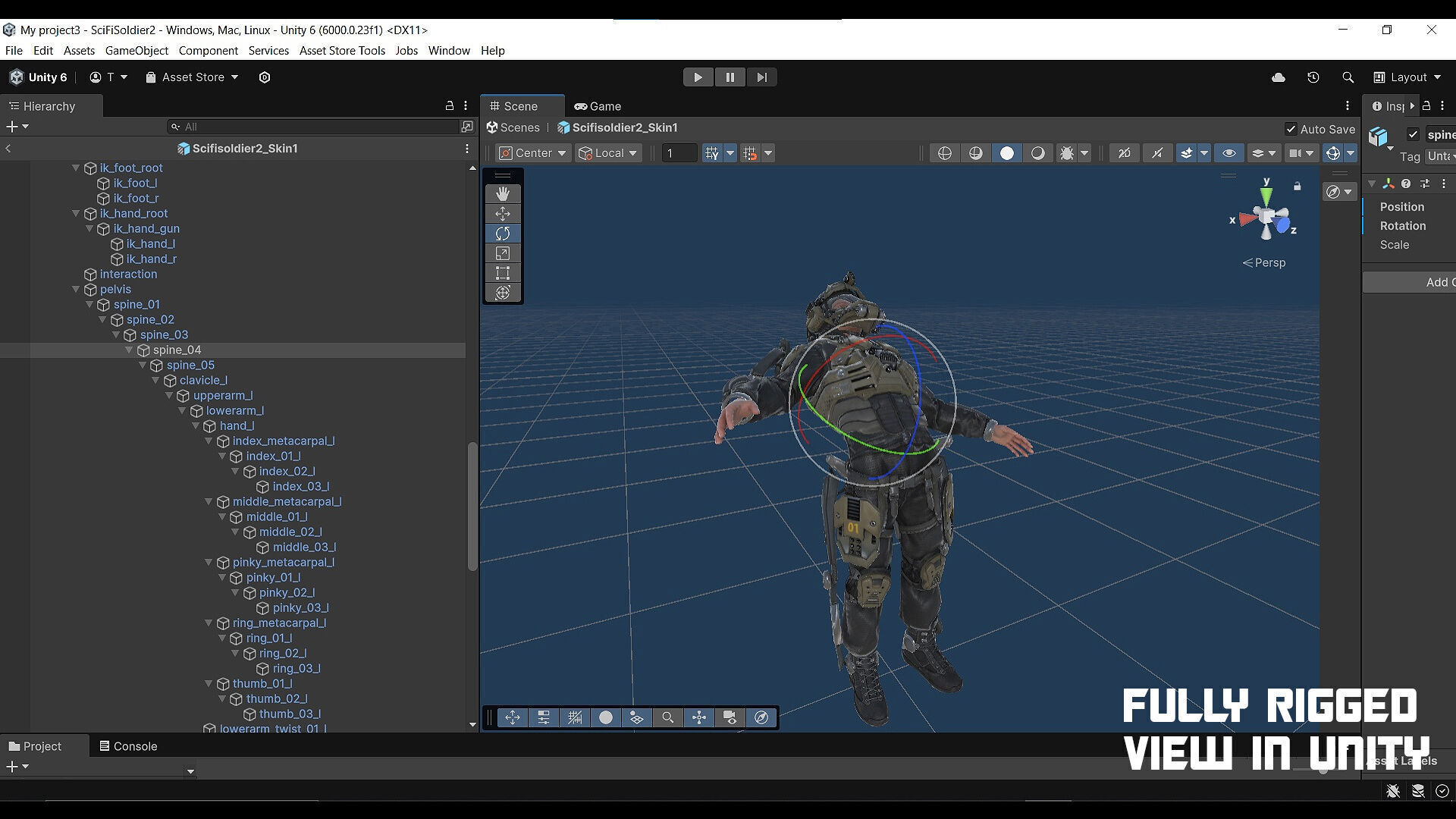Open the File menu
Screen dimensions: 1456x819
click(x=14, y=51)
